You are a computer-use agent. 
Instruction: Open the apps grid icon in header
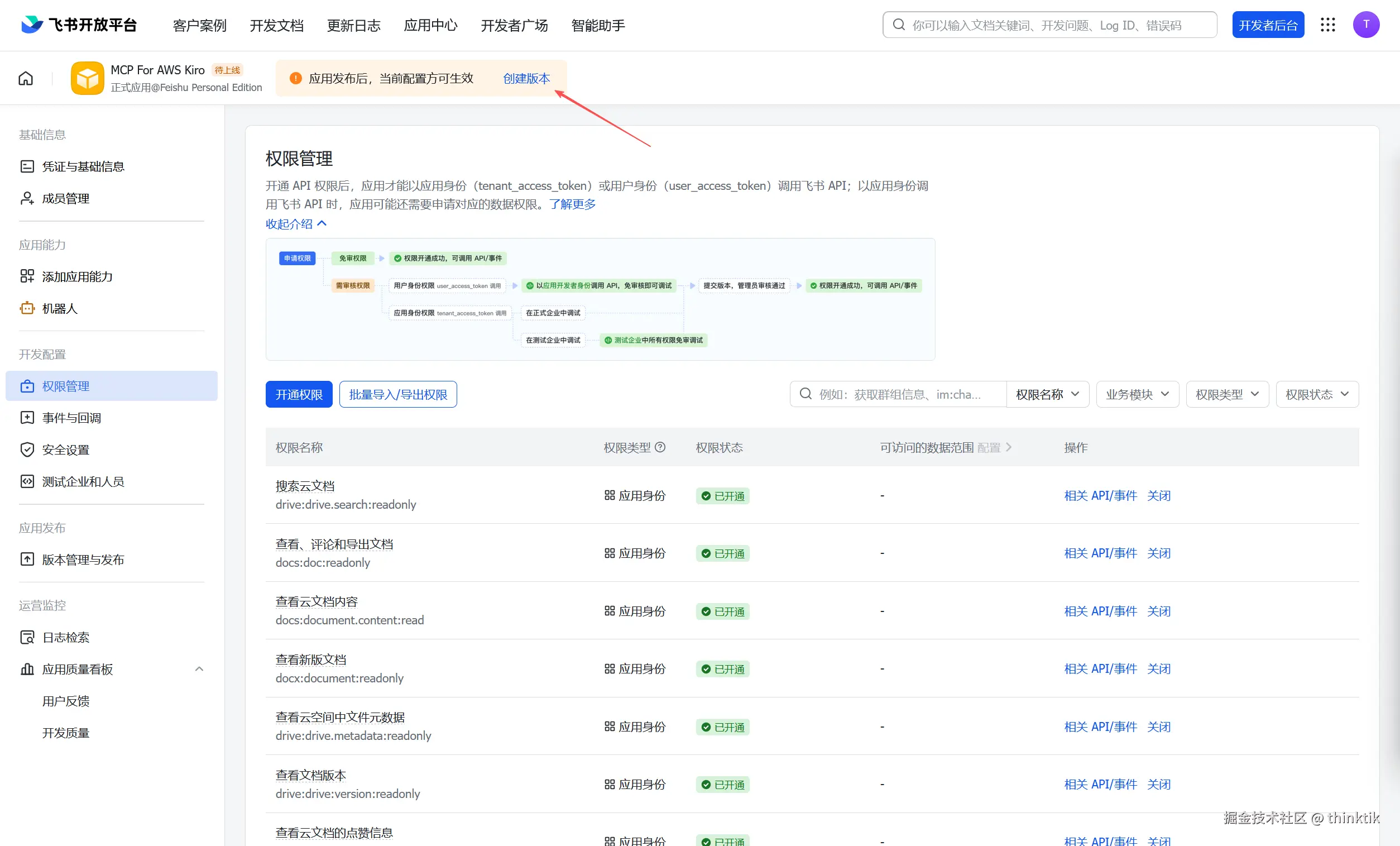1327,25
